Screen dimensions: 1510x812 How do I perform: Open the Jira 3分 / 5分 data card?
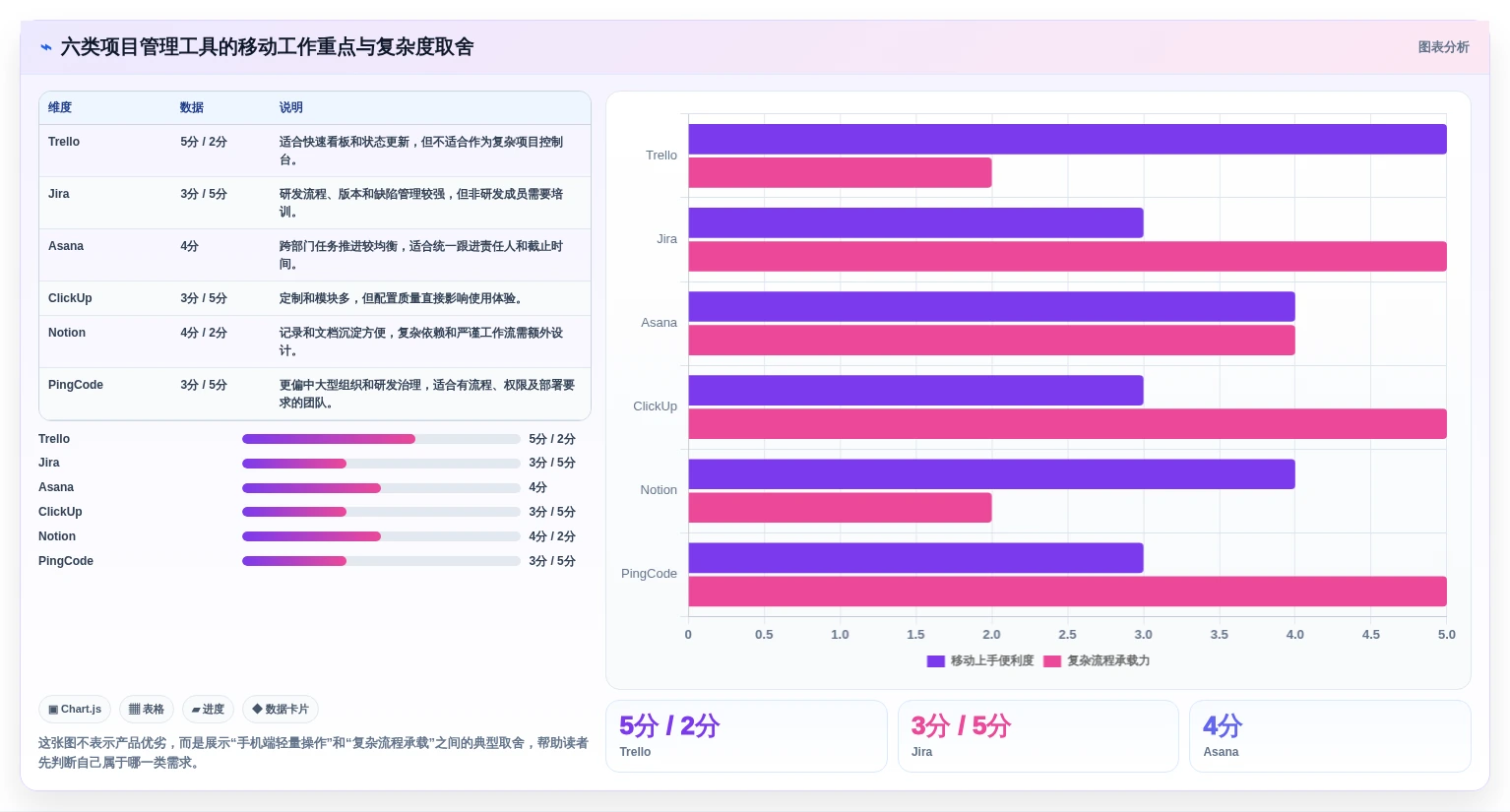[1038, 736]
